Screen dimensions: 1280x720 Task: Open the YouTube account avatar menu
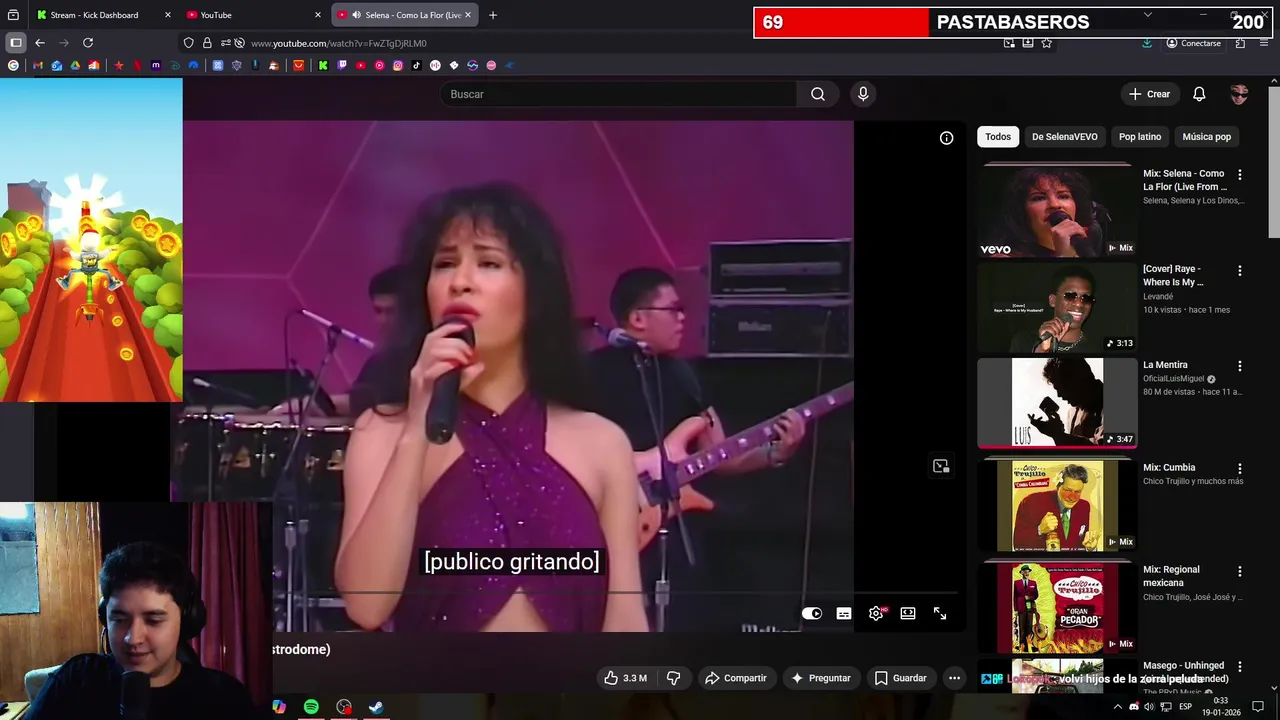(x=1239, y=94)
